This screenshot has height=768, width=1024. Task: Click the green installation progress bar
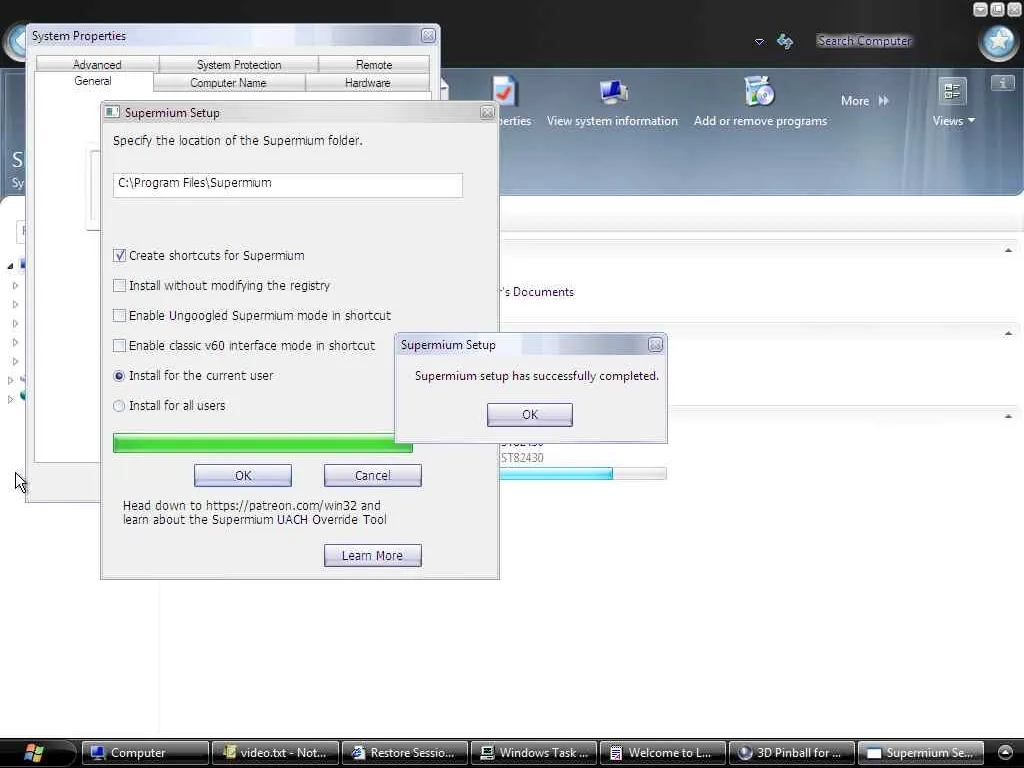coord(263,443)
